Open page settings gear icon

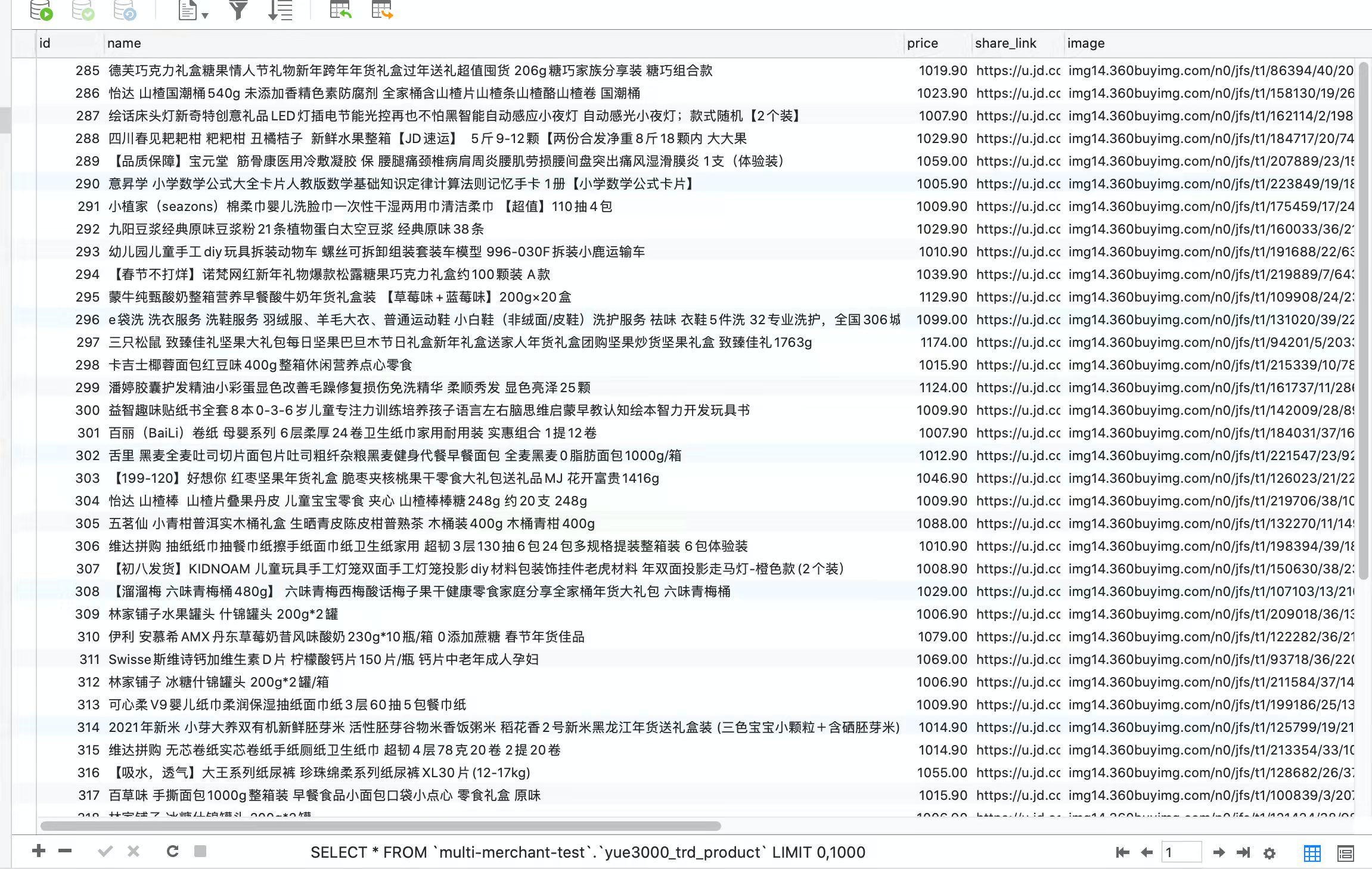[x=1269, y=853]
